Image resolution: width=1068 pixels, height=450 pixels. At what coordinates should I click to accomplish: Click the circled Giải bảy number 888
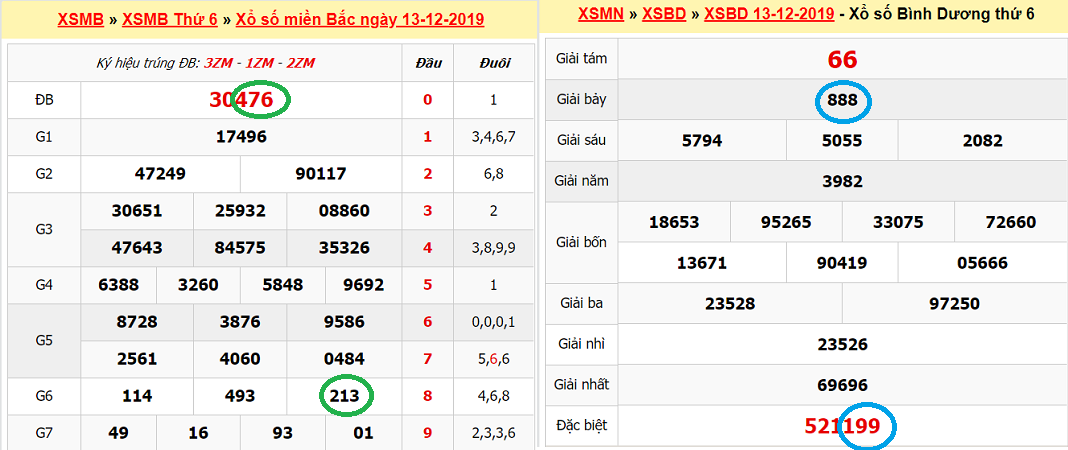(x=842, y=101)
